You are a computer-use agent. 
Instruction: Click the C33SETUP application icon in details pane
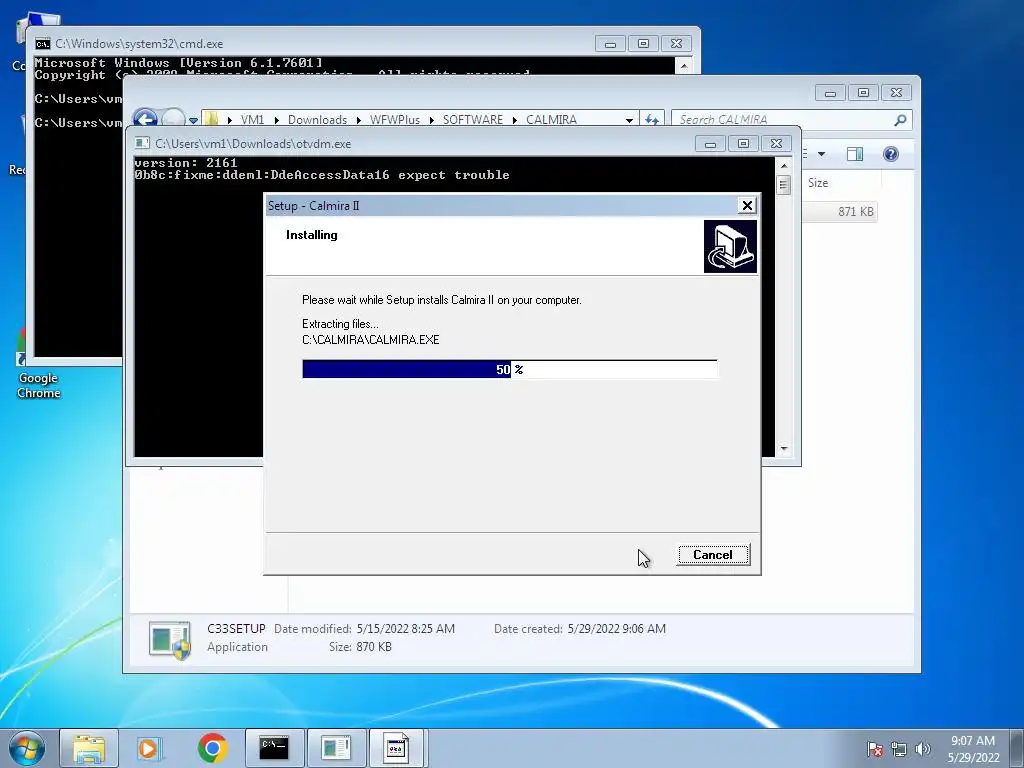170,639
